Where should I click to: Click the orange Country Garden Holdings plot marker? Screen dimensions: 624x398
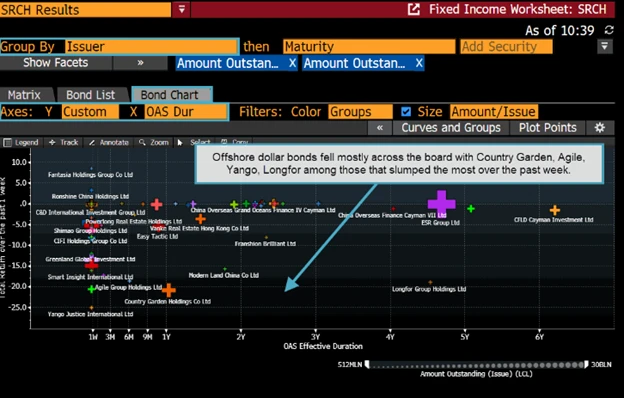click(169, 290)
